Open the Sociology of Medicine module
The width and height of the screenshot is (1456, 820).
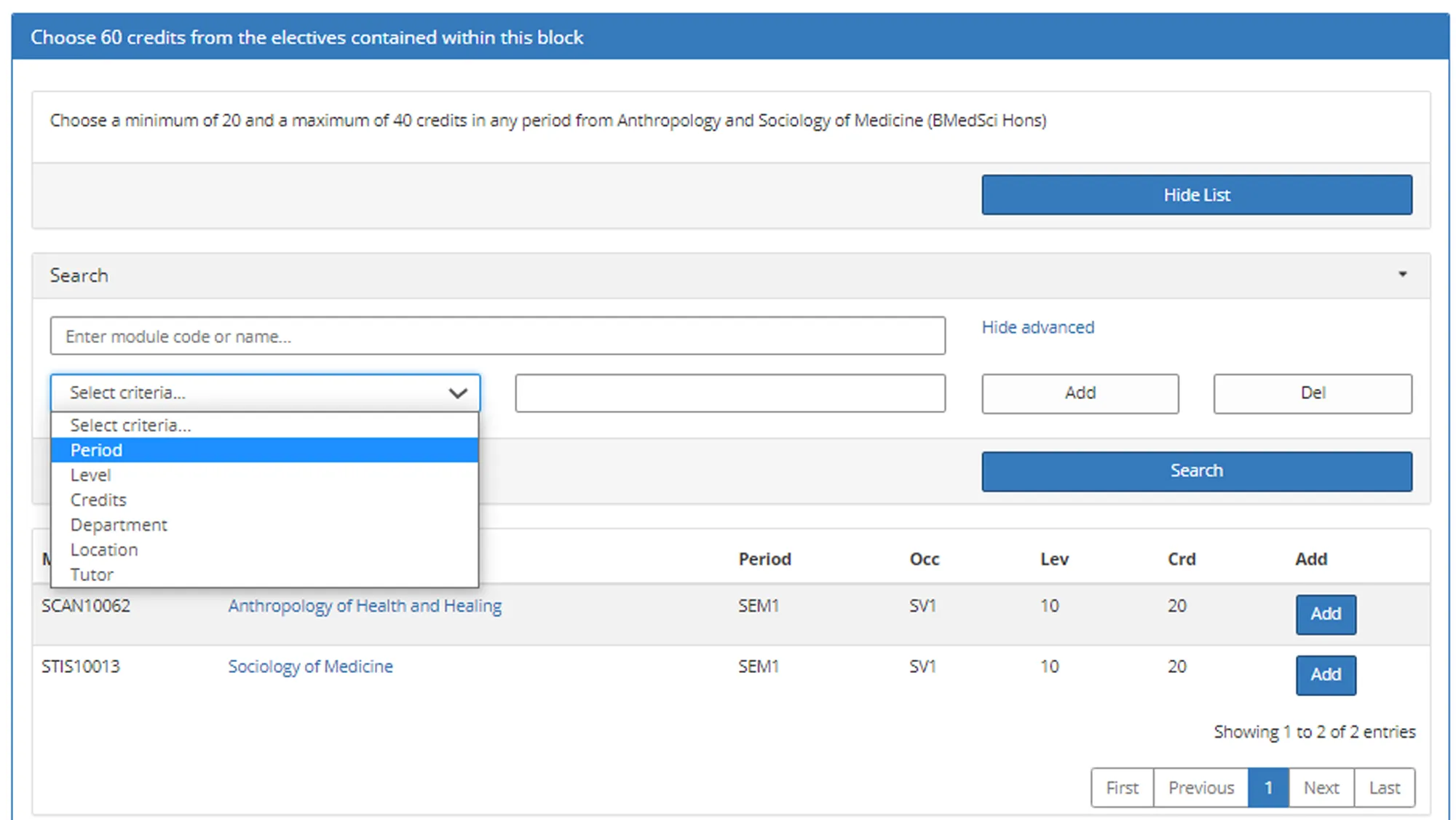pyautogui.click(x=309, y=666)
